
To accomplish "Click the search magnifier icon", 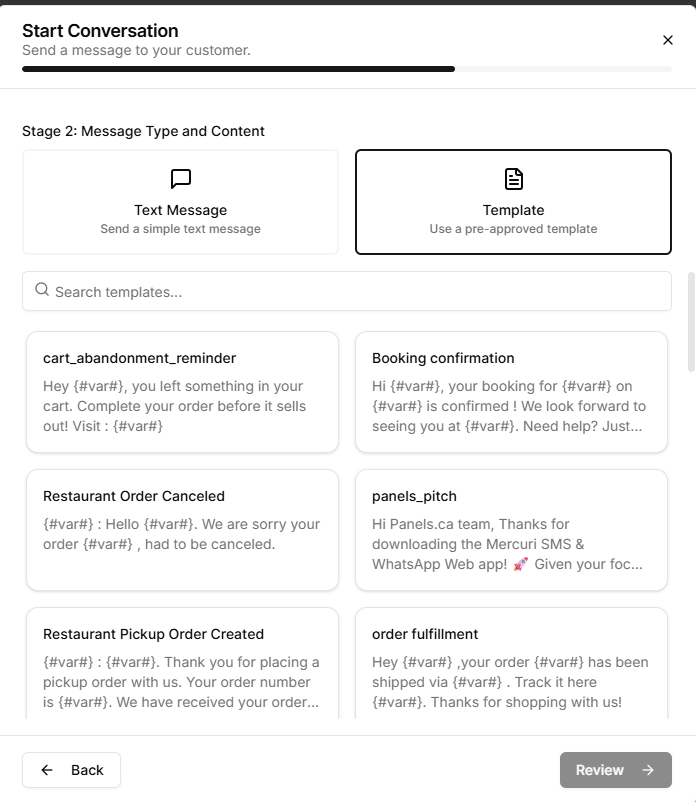I will (42, 290).
